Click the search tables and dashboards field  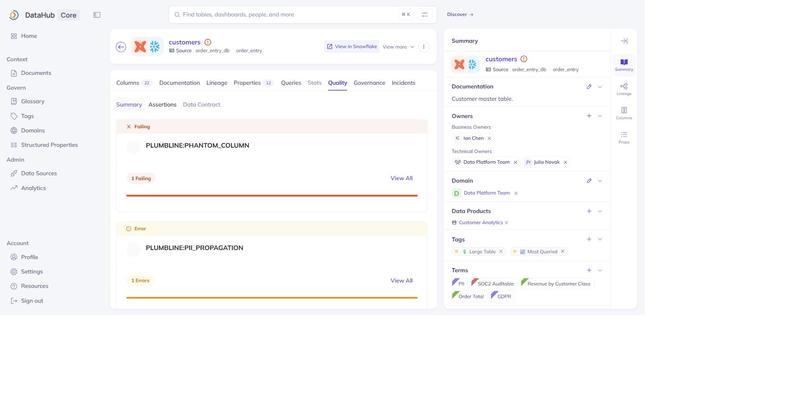pos(302,15)
